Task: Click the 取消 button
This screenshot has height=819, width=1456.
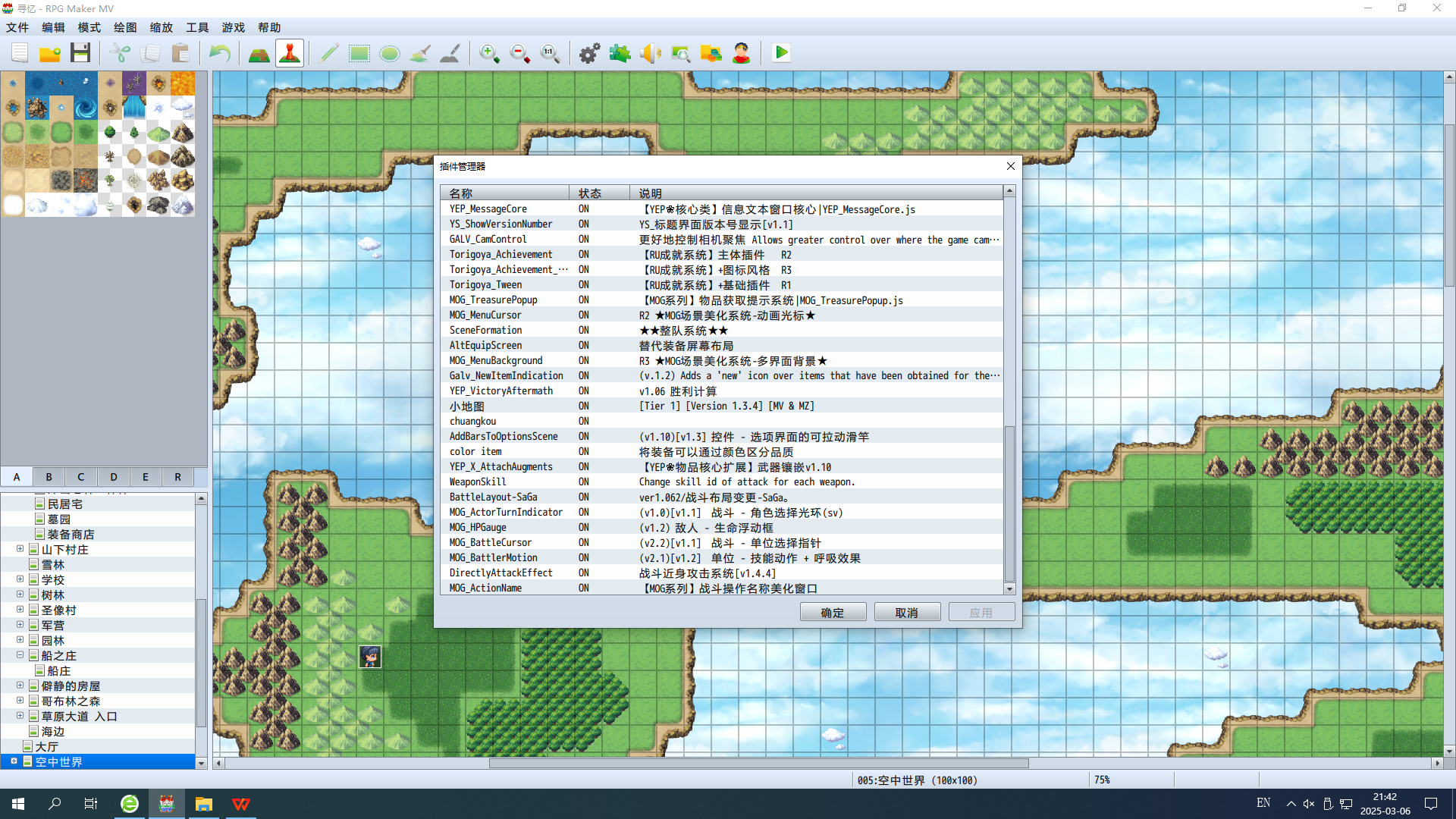Action: 907,613
